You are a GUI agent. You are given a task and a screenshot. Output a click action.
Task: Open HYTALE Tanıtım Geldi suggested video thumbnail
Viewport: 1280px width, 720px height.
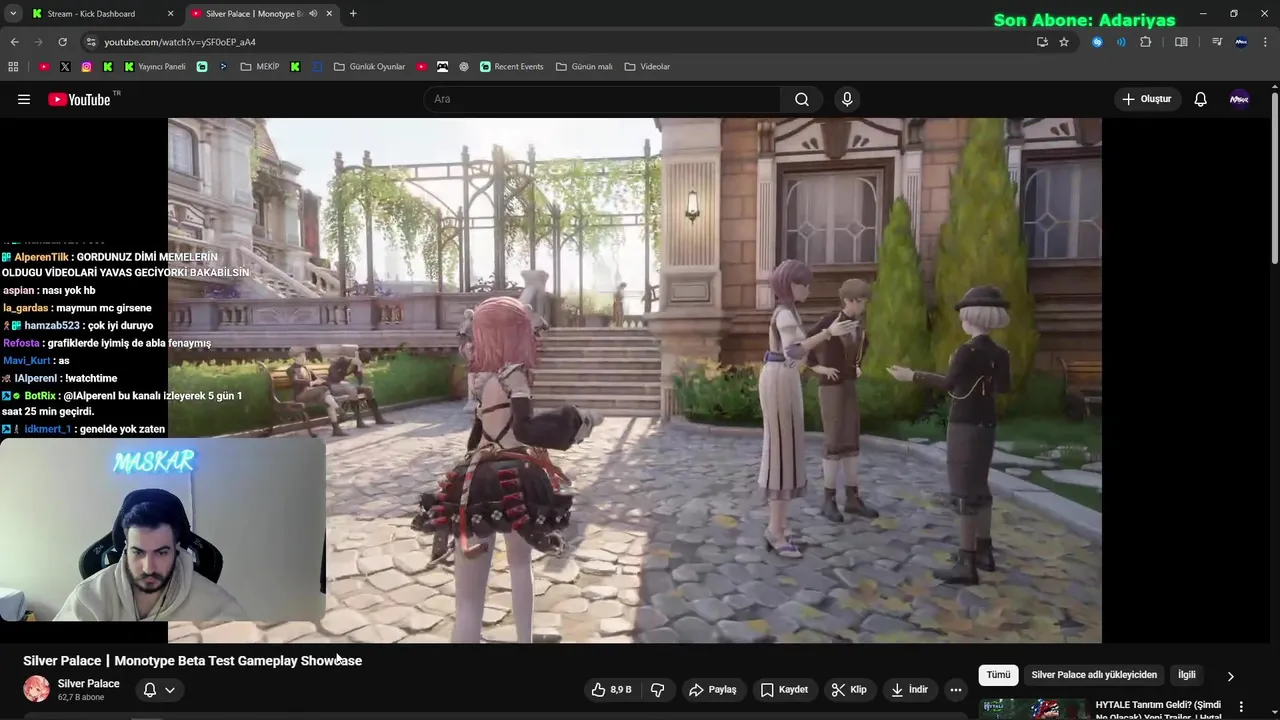point(1034,708)
